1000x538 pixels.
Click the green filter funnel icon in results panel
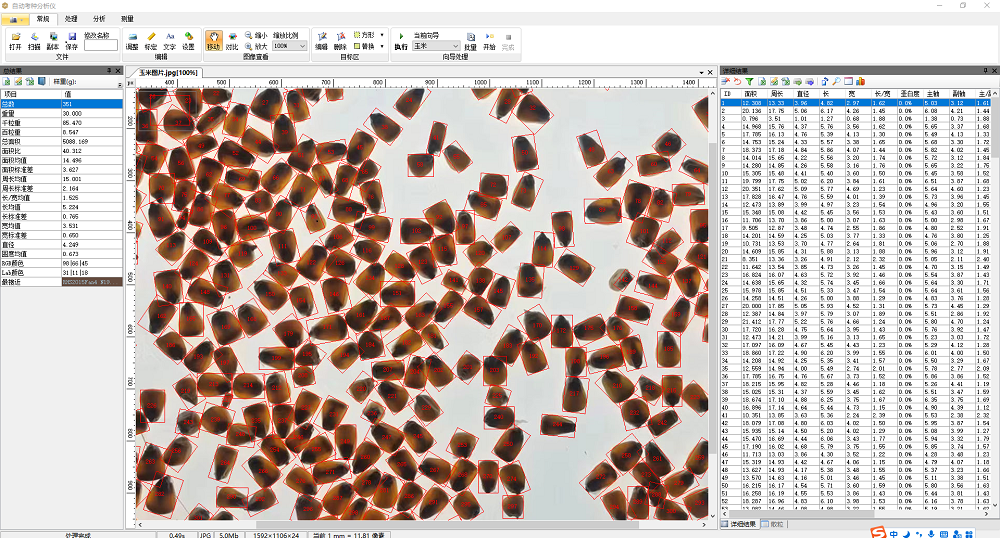[x=749, y=81]
